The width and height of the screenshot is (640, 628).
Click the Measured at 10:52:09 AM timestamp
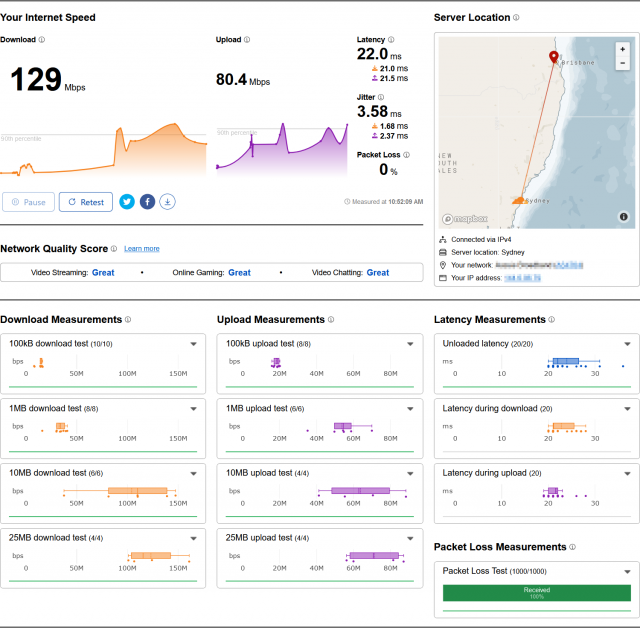[384, 202]
